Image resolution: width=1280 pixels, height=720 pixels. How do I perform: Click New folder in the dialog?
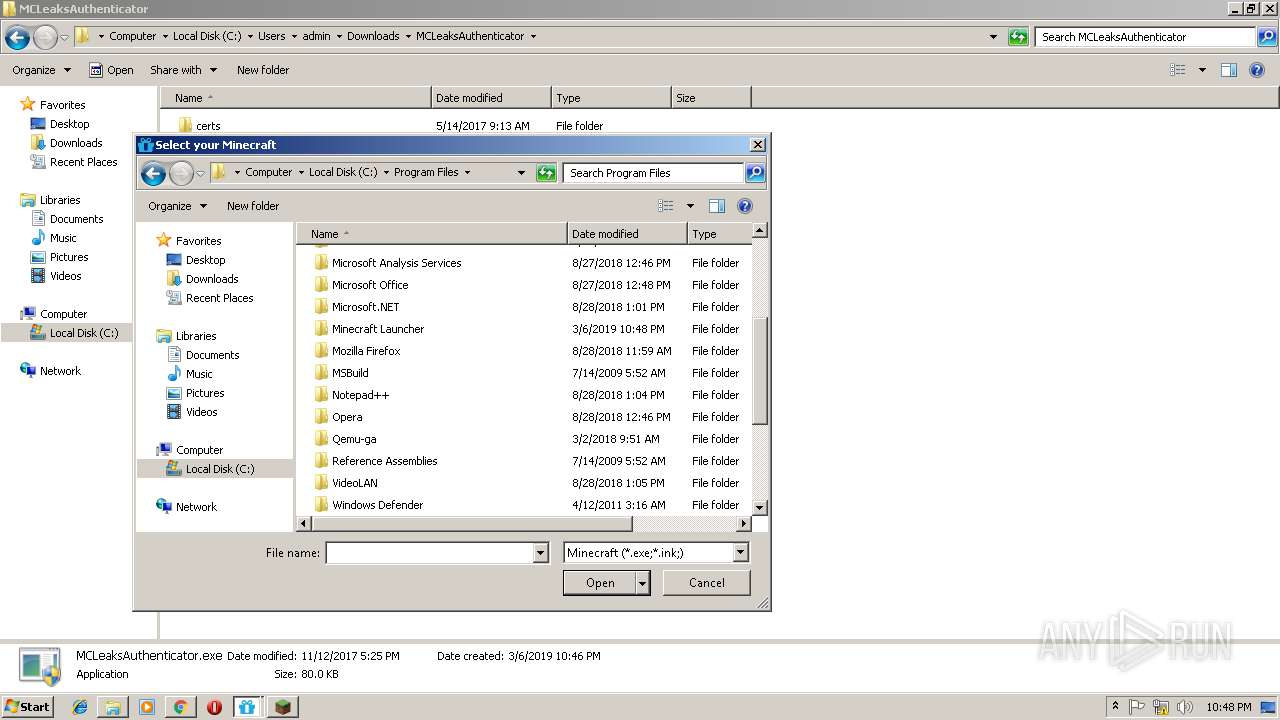click(x=253, y=206)
